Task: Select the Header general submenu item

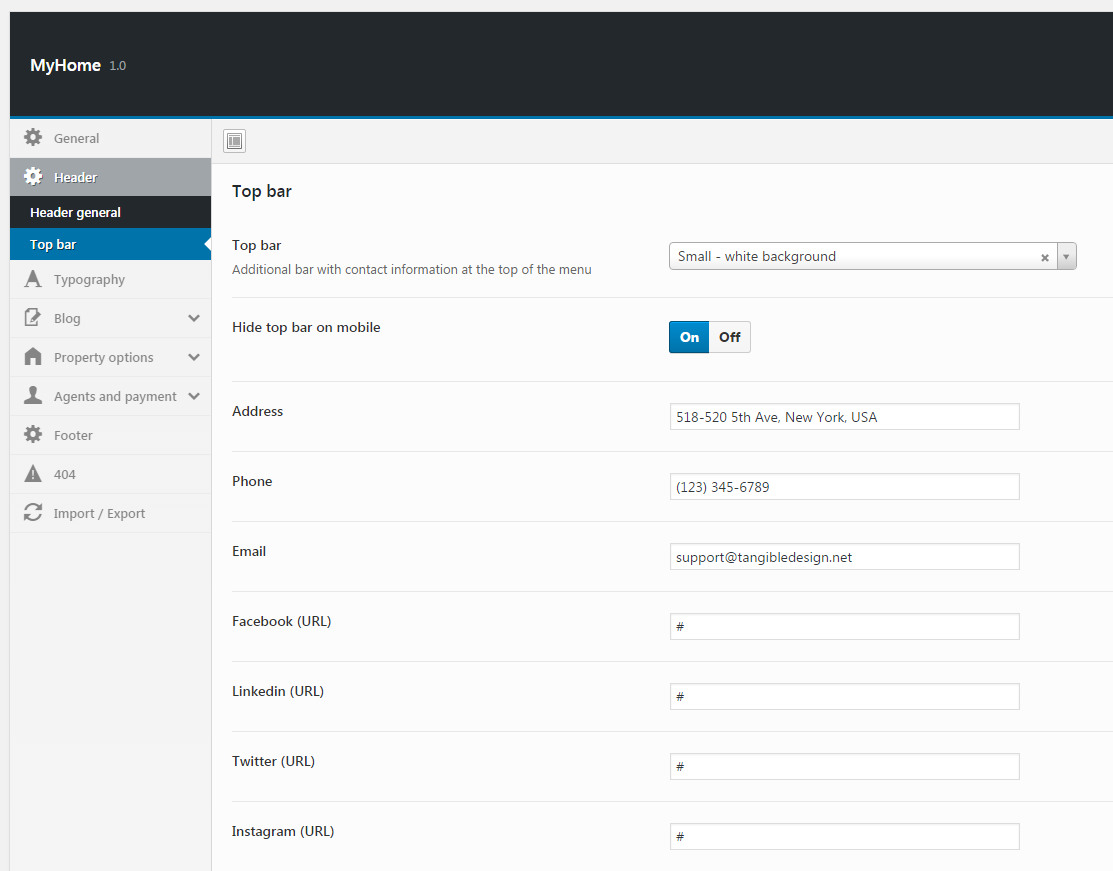Action: [x=111, y=212]
